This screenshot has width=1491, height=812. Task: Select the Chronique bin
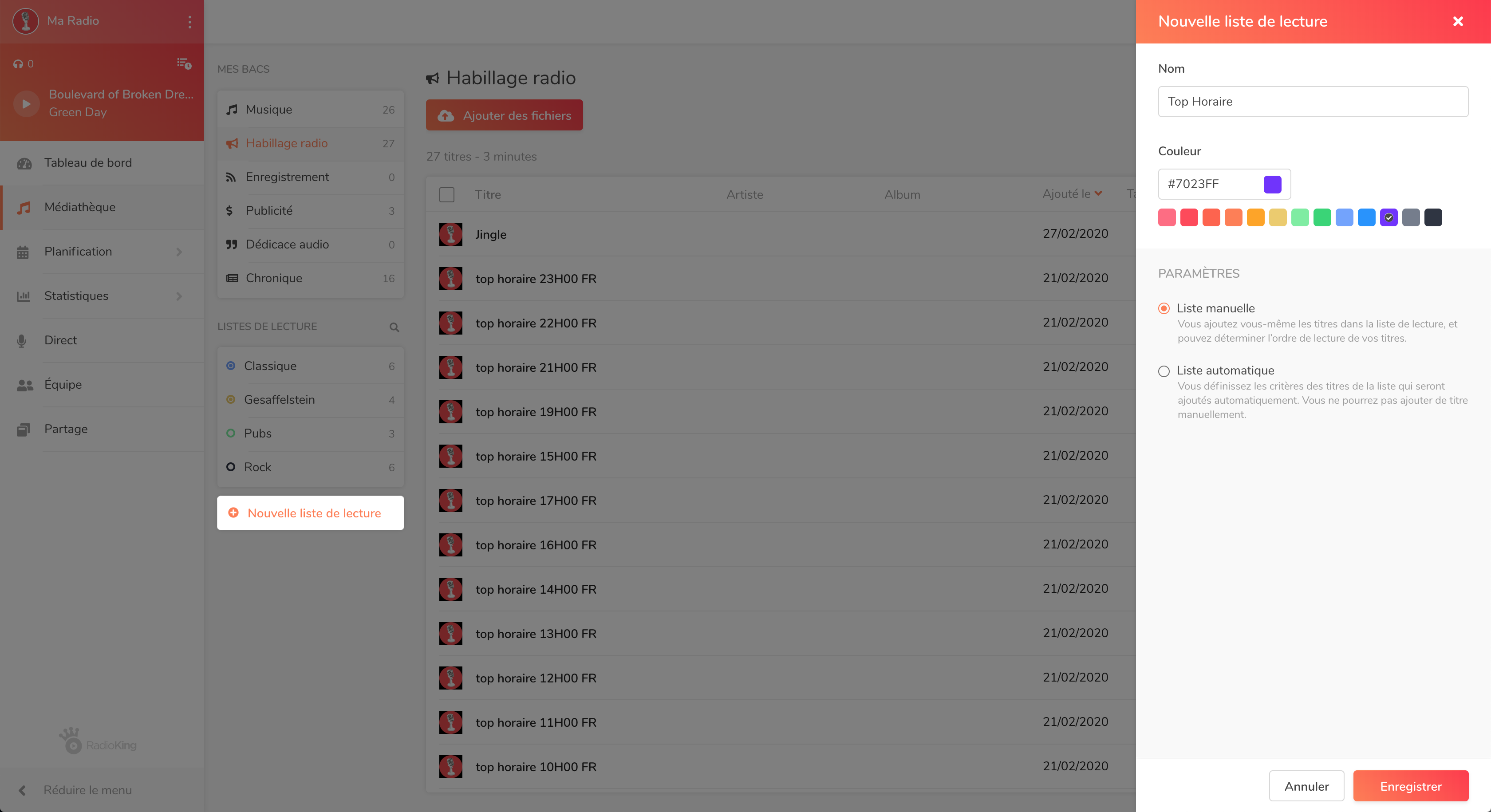[310, 278]
